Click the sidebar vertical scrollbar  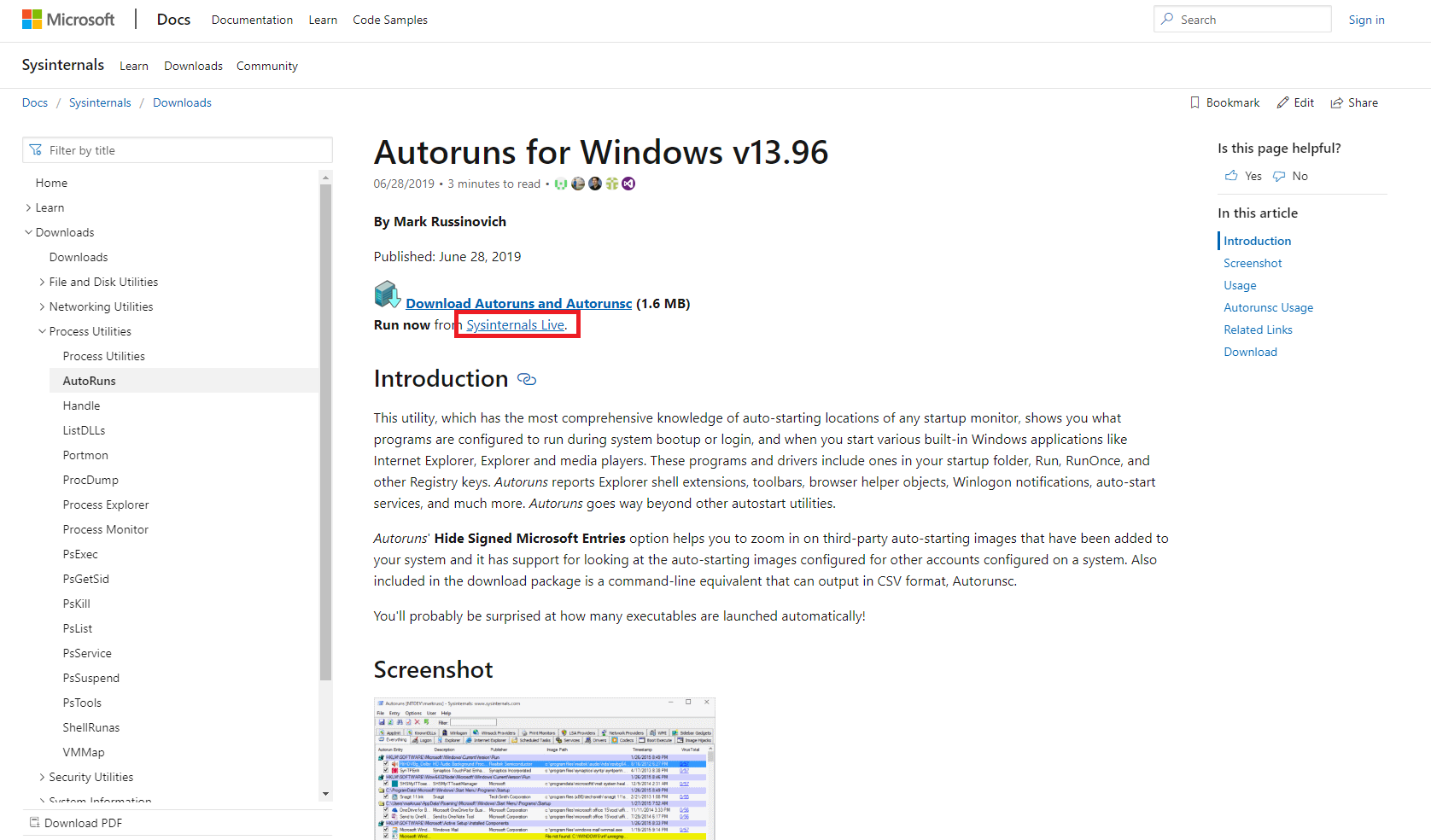(325, 432)
